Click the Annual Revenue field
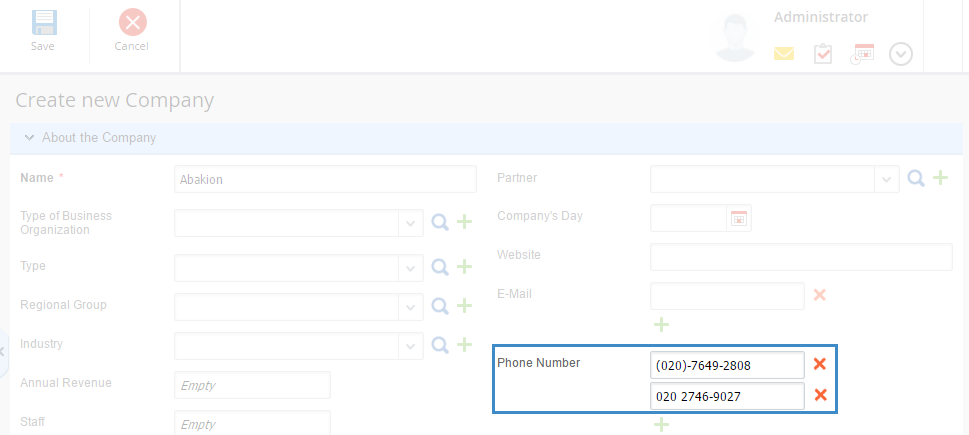The height and width of the screenshot is (435, 969). pyautogui.click(x=252, y=385)
